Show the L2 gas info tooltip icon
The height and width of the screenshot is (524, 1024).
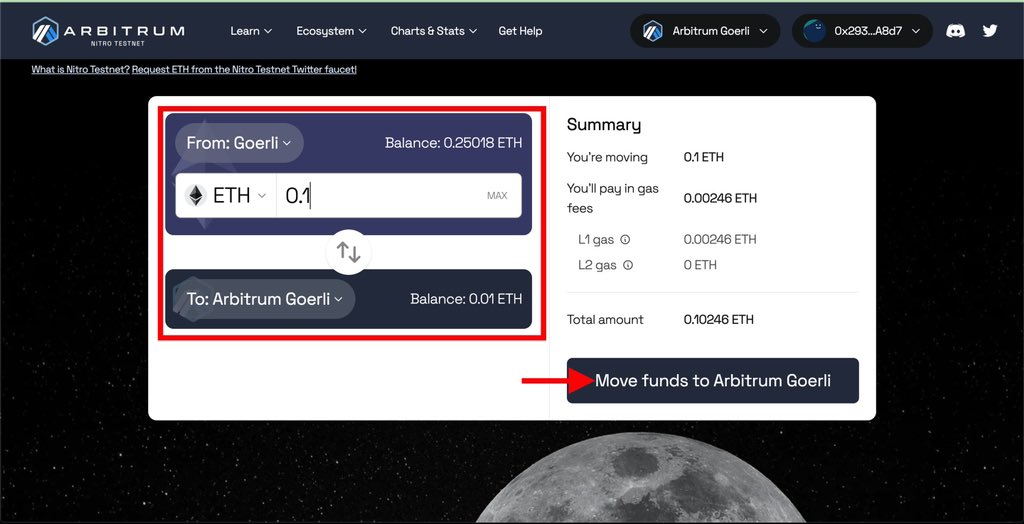point(628,265)
